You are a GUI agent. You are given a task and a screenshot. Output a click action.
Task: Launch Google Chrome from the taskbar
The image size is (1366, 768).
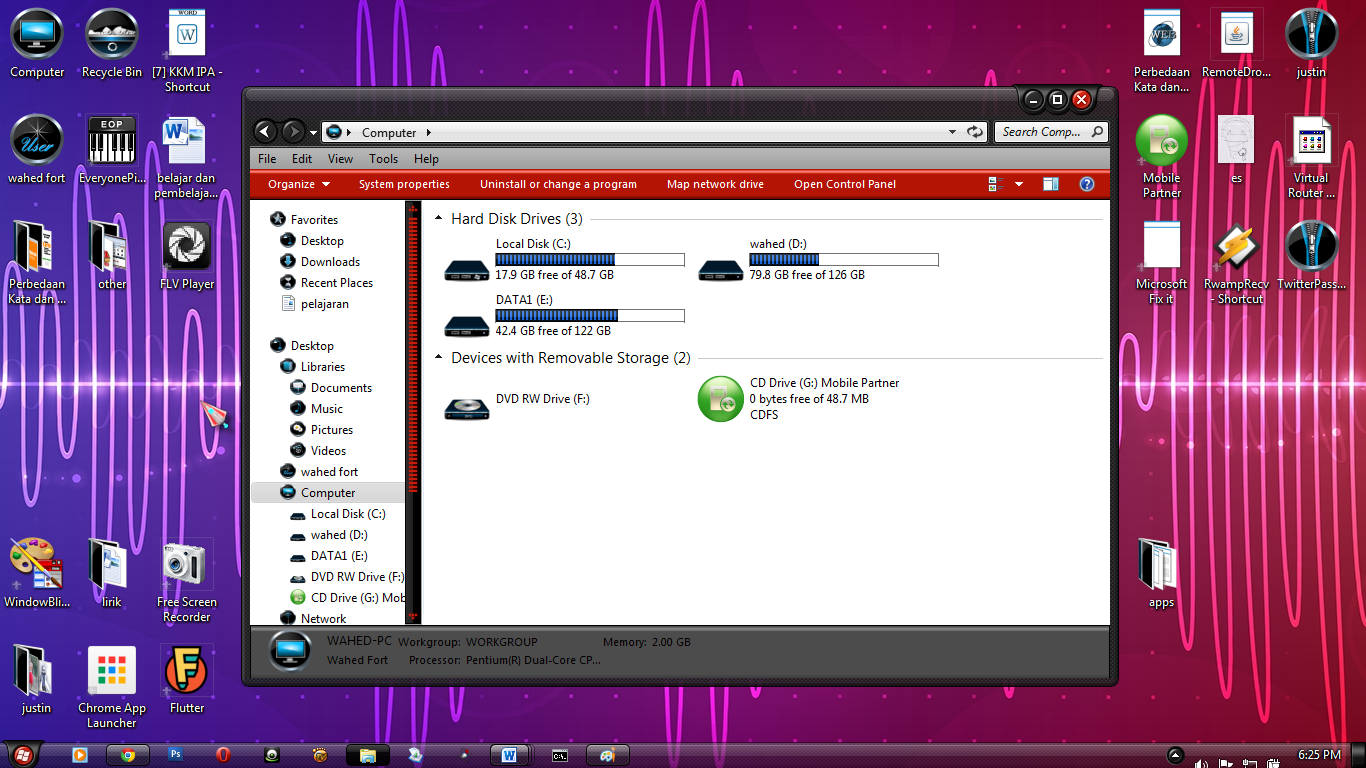pos(127,755)
